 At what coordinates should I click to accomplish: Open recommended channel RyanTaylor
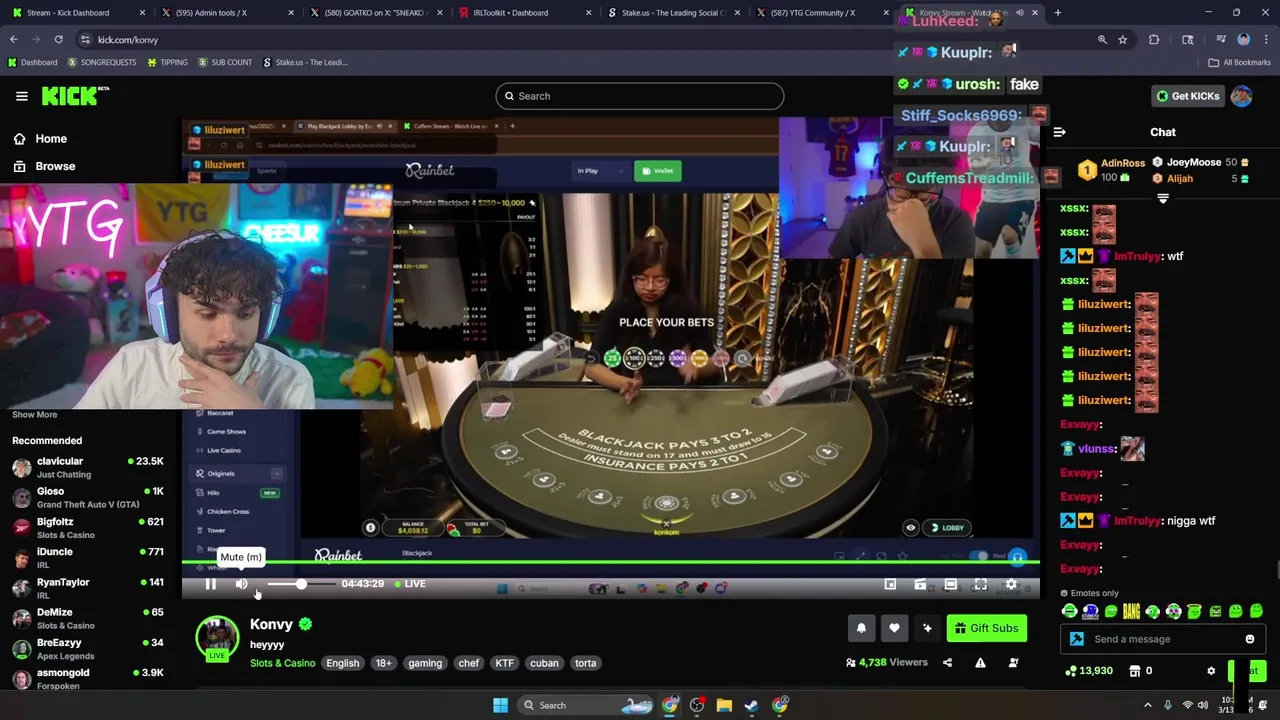(88, 588)
